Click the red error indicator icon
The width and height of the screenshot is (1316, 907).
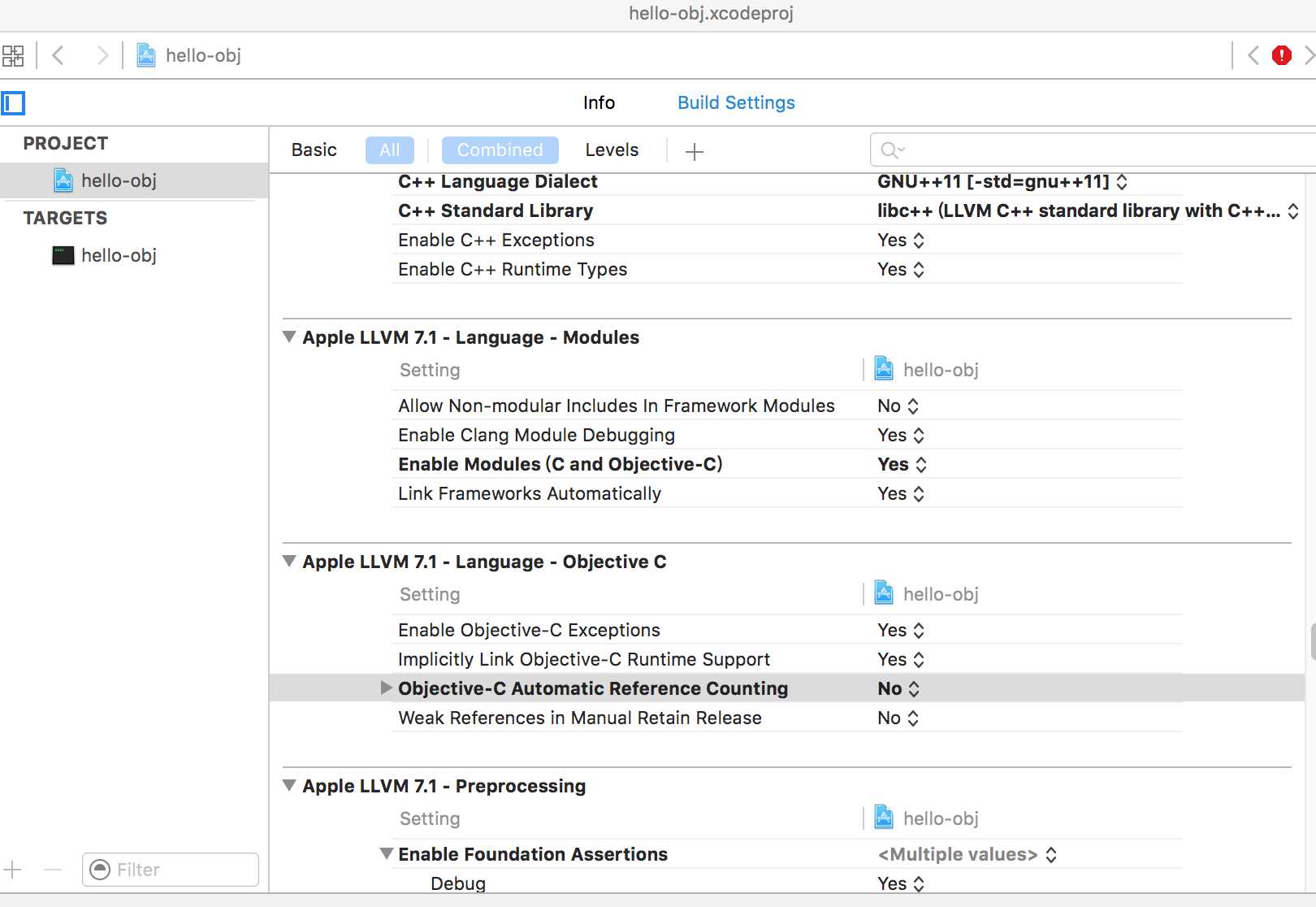(1282, 55)
